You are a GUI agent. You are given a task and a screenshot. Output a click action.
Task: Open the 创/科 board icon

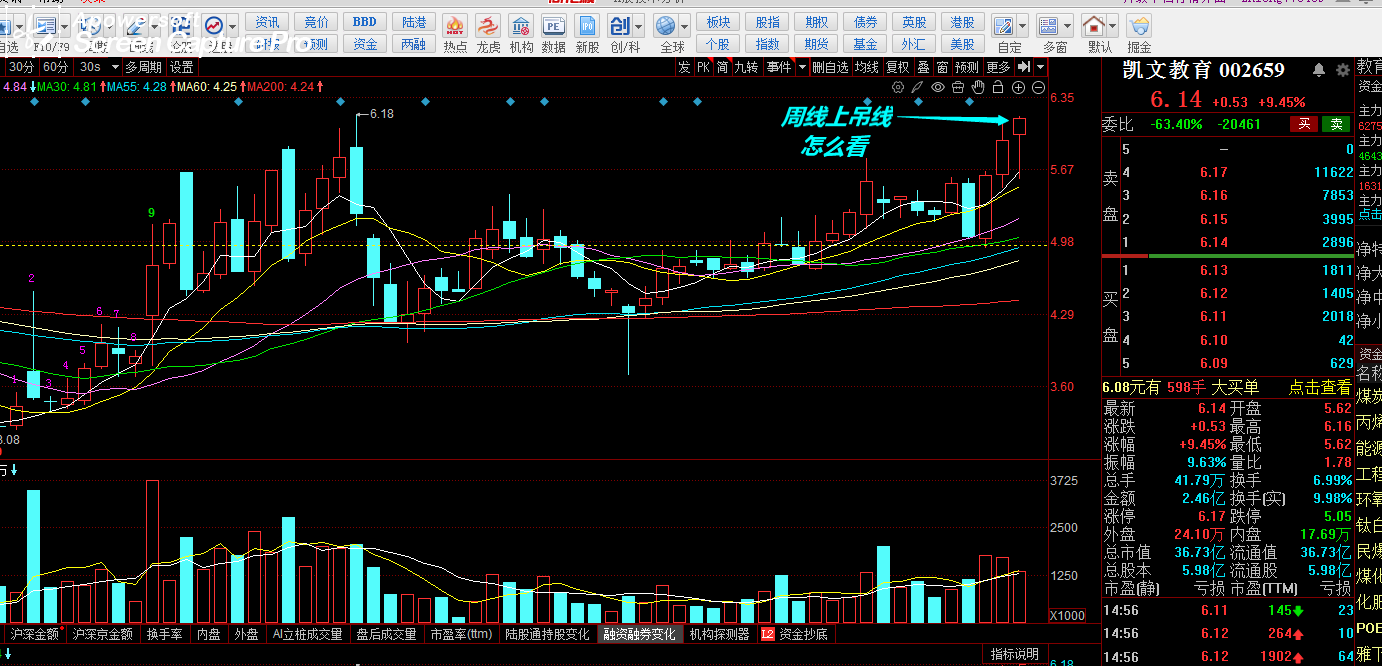click(x=620, y=26)
